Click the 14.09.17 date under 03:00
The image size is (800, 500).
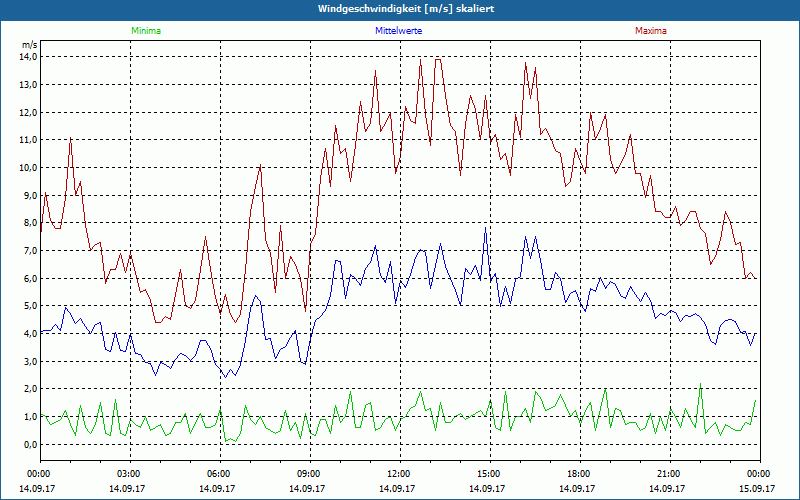(127, 488)
